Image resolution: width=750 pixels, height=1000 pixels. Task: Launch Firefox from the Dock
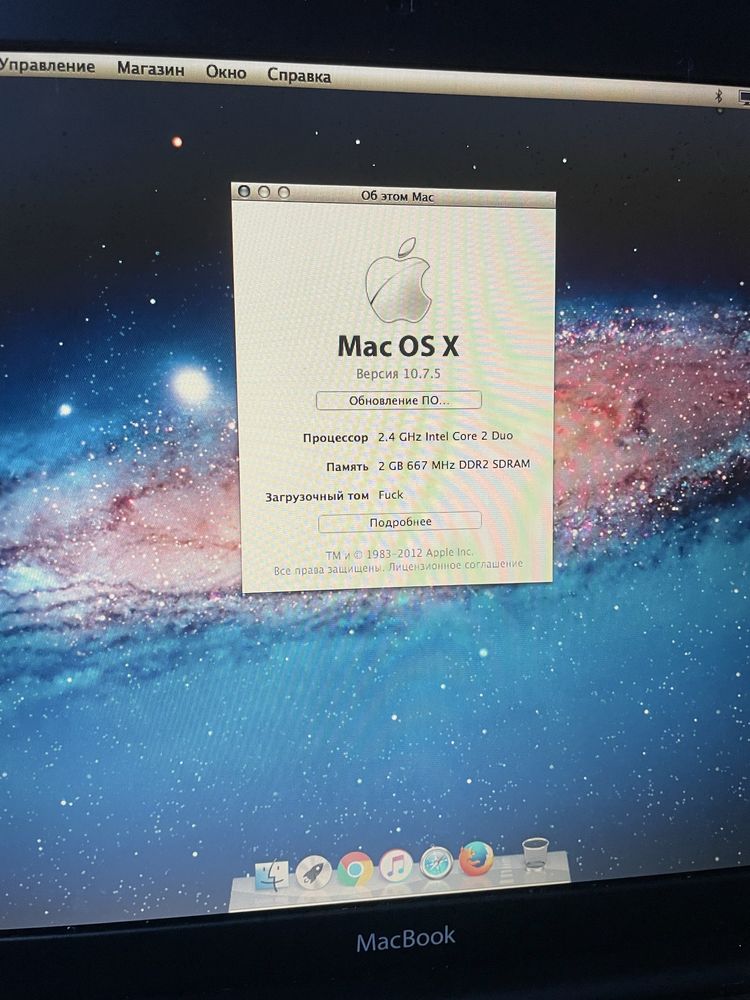click(476, 859)
